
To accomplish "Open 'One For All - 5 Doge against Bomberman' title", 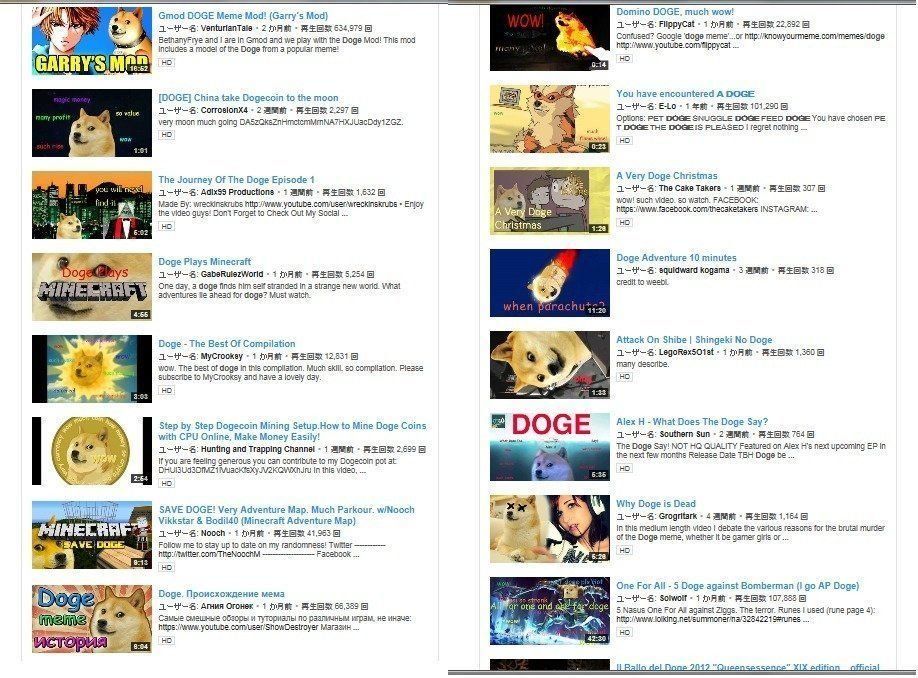I will [x=737, y=586].
